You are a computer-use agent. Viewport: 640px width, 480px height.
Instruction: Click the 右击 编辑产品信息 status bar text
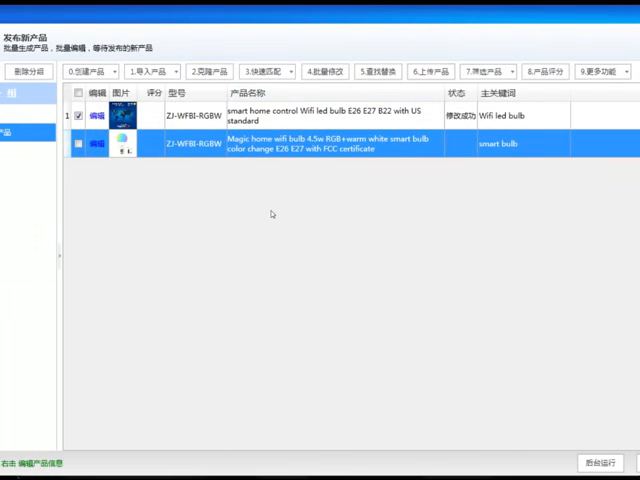tap(32, 463)
